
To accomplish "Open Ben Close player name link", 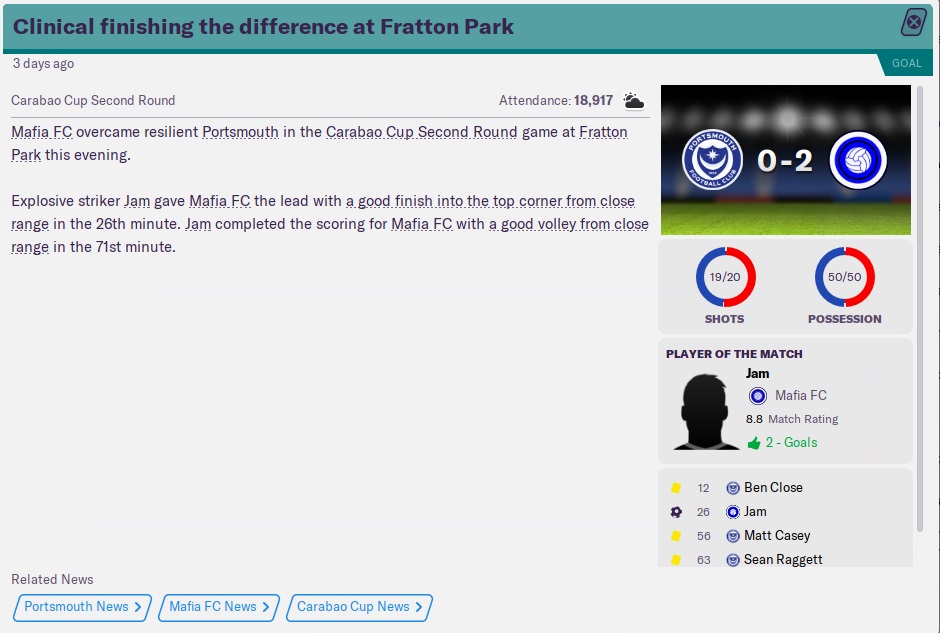I will click(x=773, y=488).
